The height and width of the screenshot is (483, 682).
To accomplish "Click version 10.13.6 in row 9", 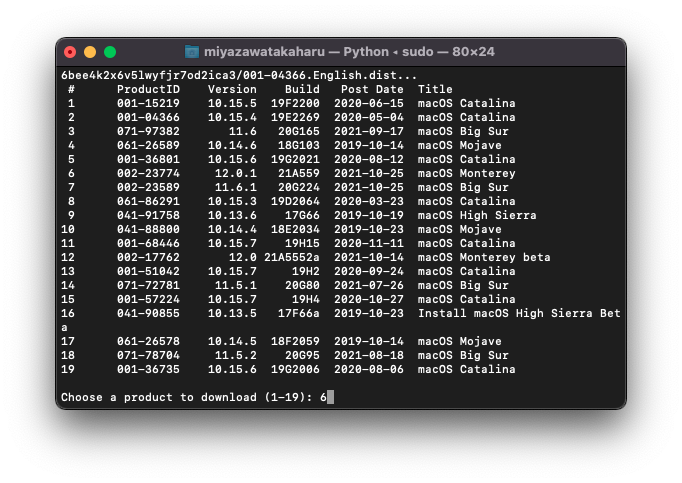I will pos(232,215).
